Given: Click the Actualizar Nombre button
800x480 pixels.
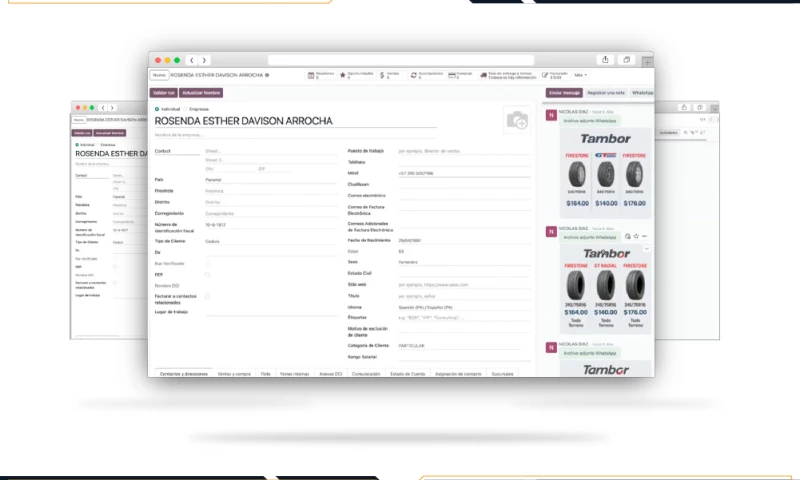Looking at the screenshot, I should [202, 92].
